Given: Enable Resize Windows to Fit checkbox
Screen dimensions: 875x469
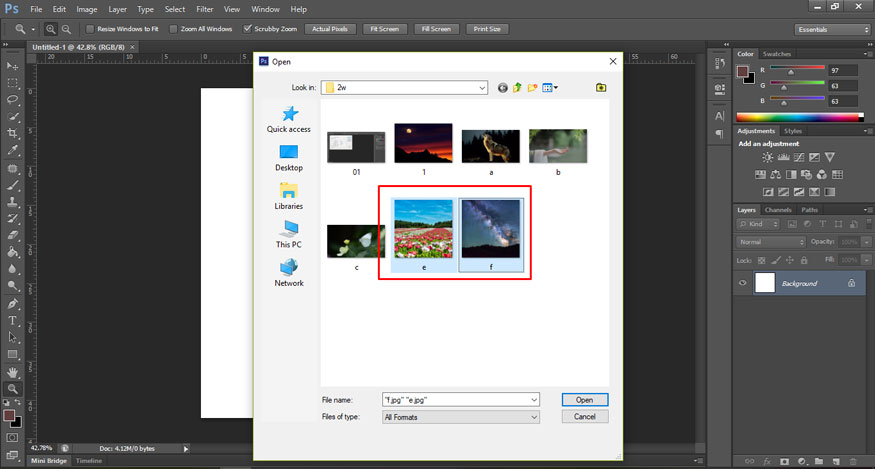Looking at the screenshot, I should 90,29.
